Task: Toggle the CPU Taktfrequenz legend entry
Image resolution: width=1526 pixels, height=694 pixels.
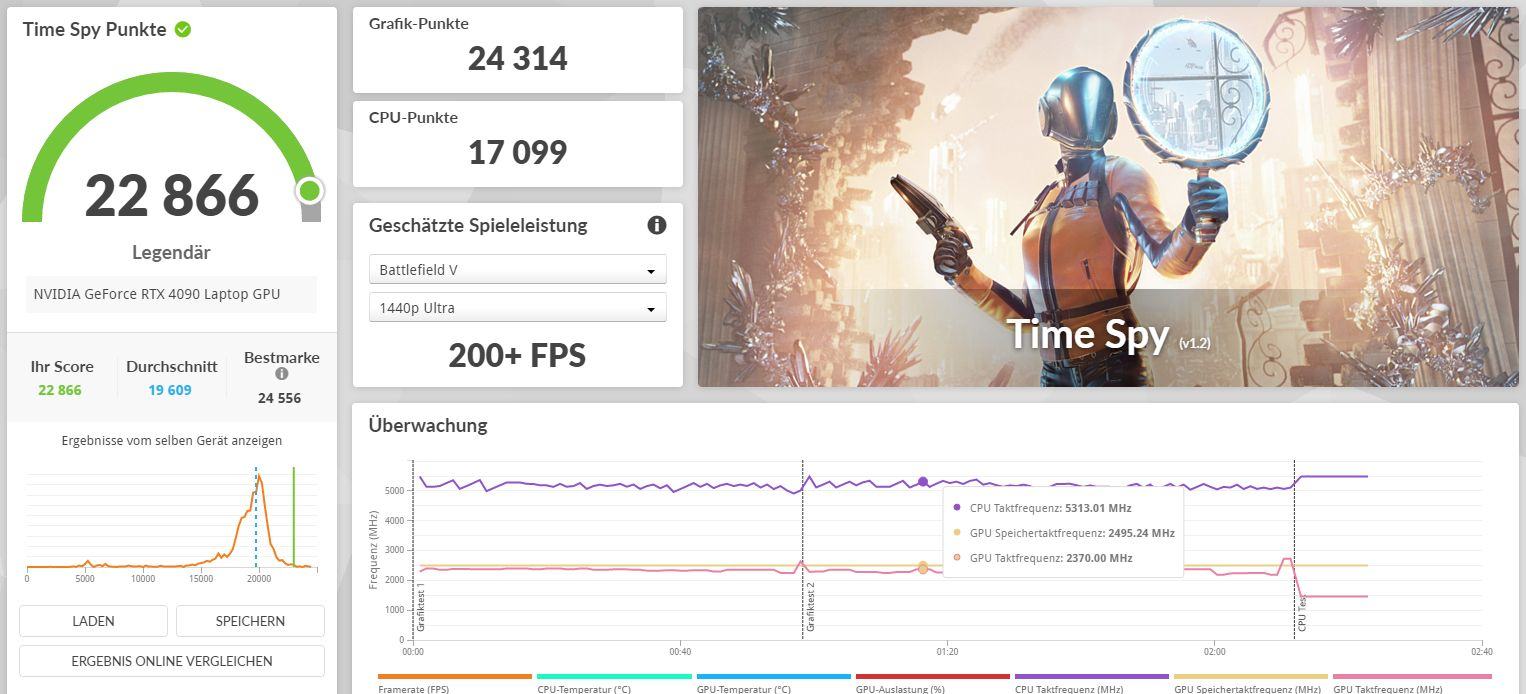Action: [x=1091, y=683]
